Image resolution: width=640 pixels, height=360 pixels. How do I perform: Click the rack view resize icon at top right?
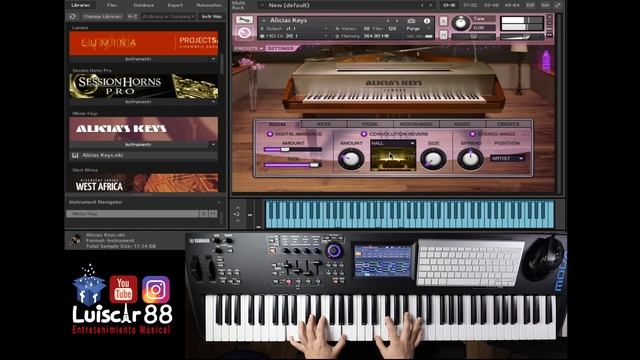(557, 5)
